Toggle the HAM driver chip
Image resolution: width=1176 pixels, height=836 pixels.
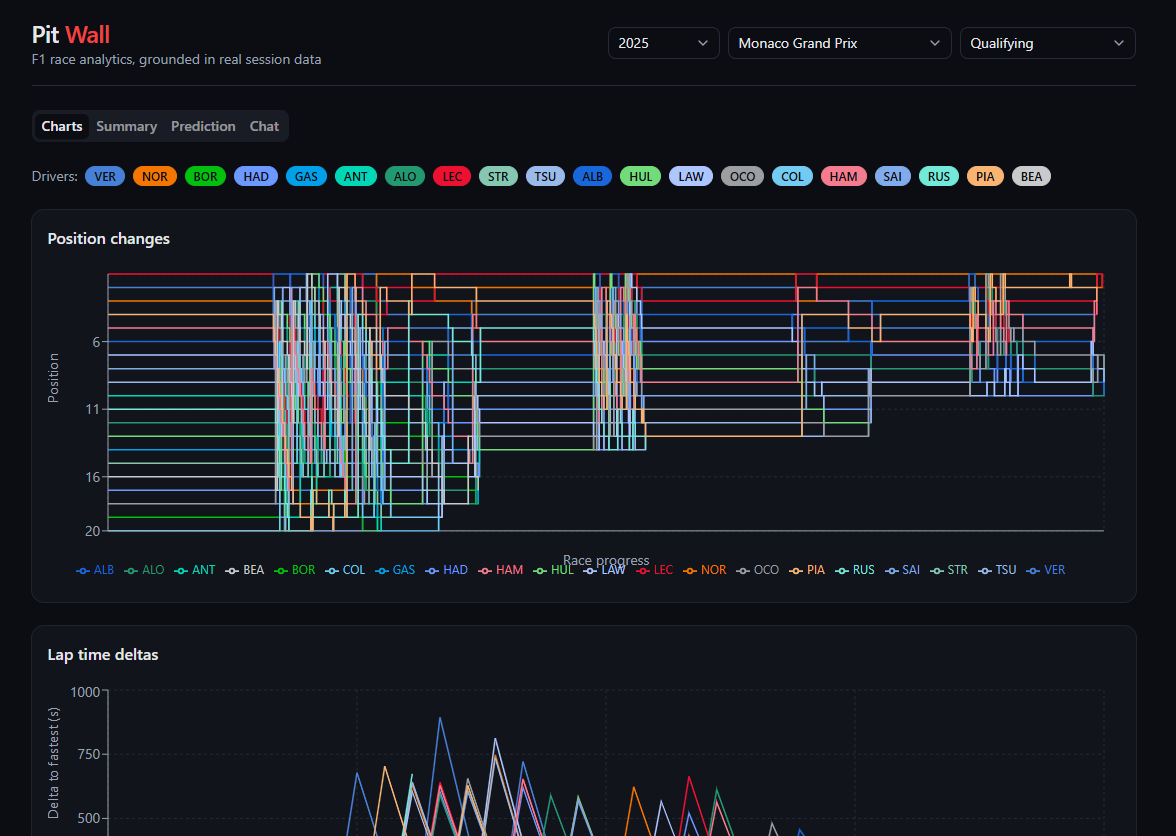pyautogui.click(x=844, y=176)
